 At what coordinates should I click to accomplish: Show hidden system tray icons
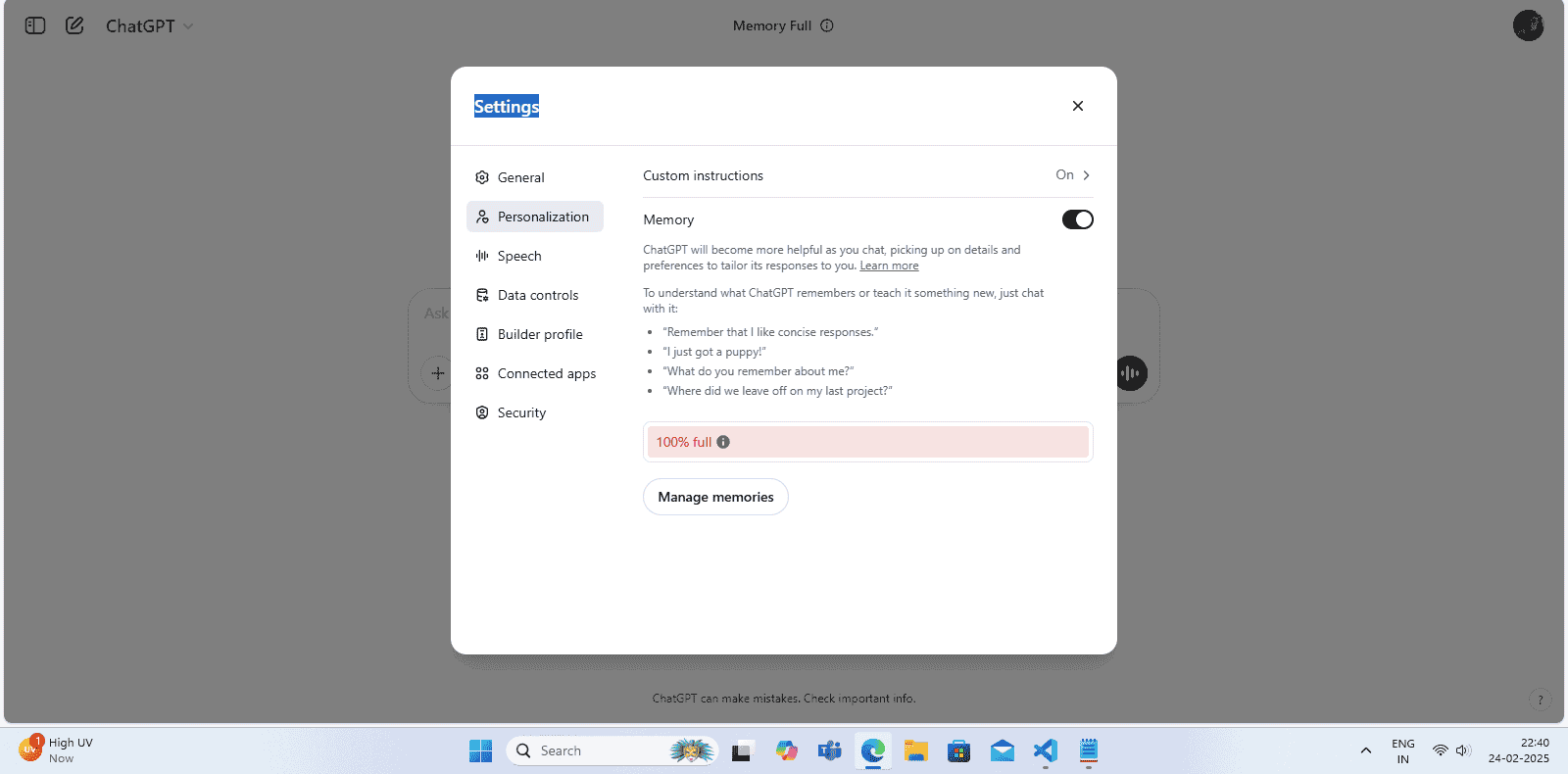coord(1365,750)
